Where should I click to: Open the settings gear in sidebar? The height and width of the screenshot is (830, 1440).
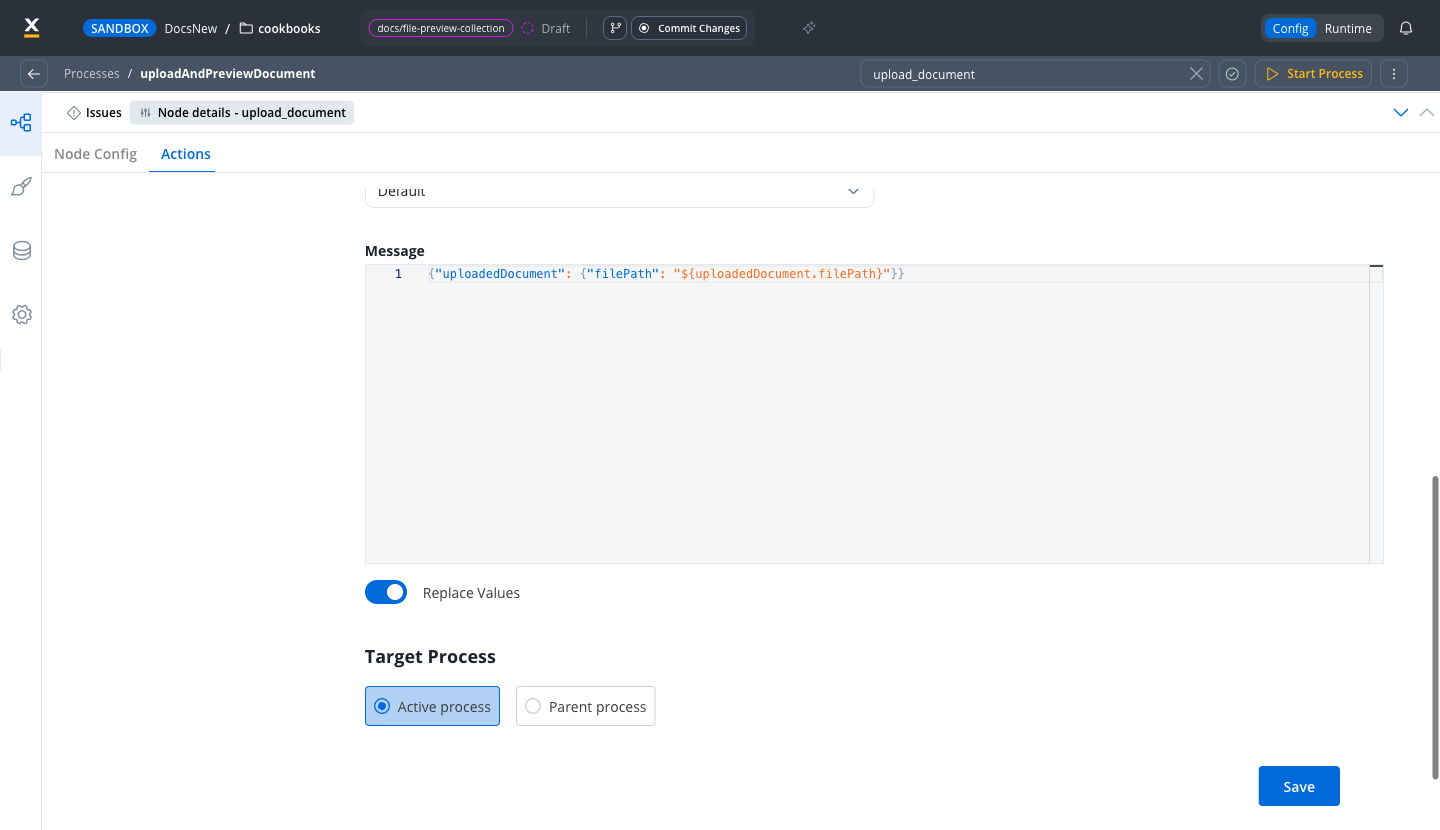coord(21,315)
